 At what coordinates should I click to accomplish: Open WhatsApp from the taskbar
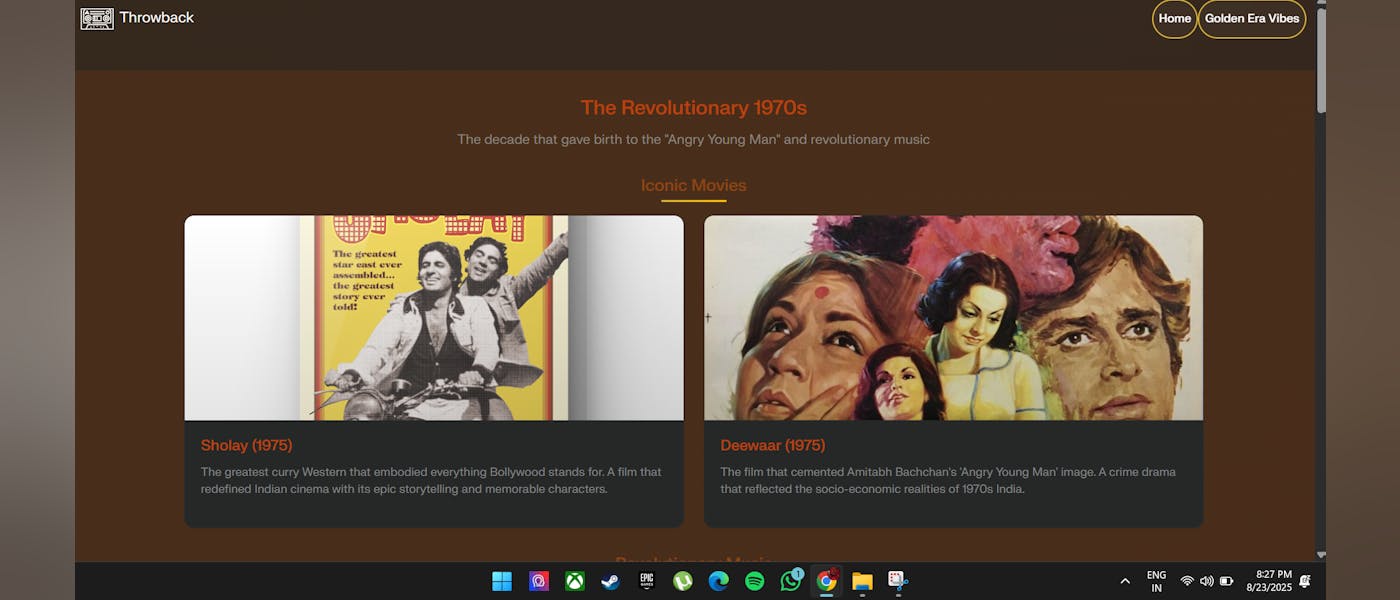pyautogui.click(x=791, y=581)
